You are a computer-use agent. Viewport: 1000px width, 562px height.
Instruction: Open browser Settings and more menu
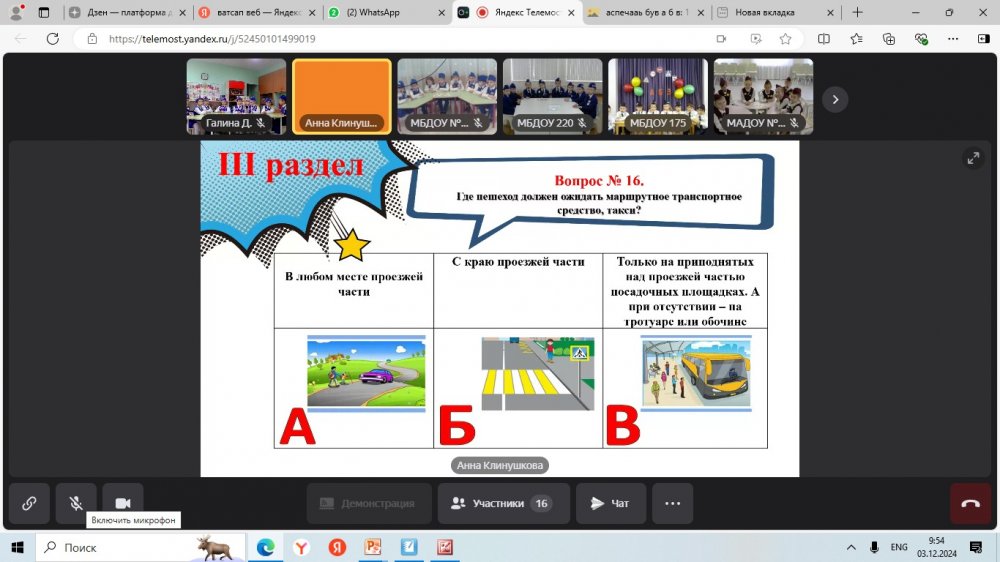[953, 39]
